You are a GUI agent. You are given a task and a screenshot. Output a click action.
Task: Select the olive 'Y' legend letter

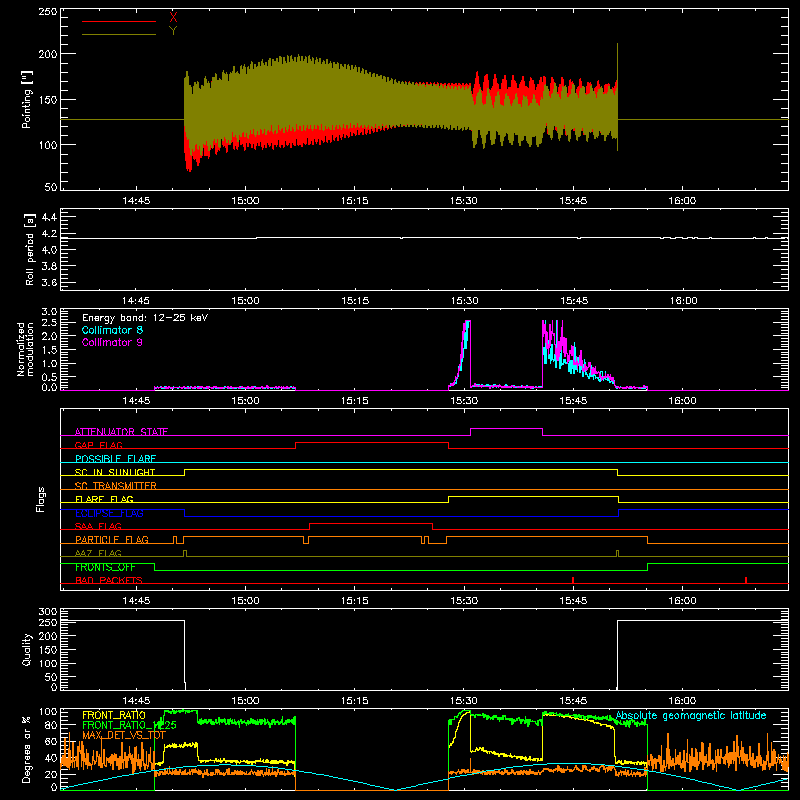[x=173, y=31]
